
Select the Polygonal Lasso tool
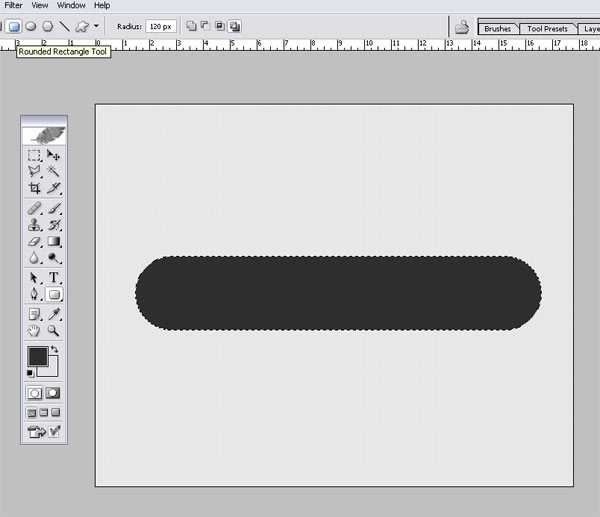34,171
